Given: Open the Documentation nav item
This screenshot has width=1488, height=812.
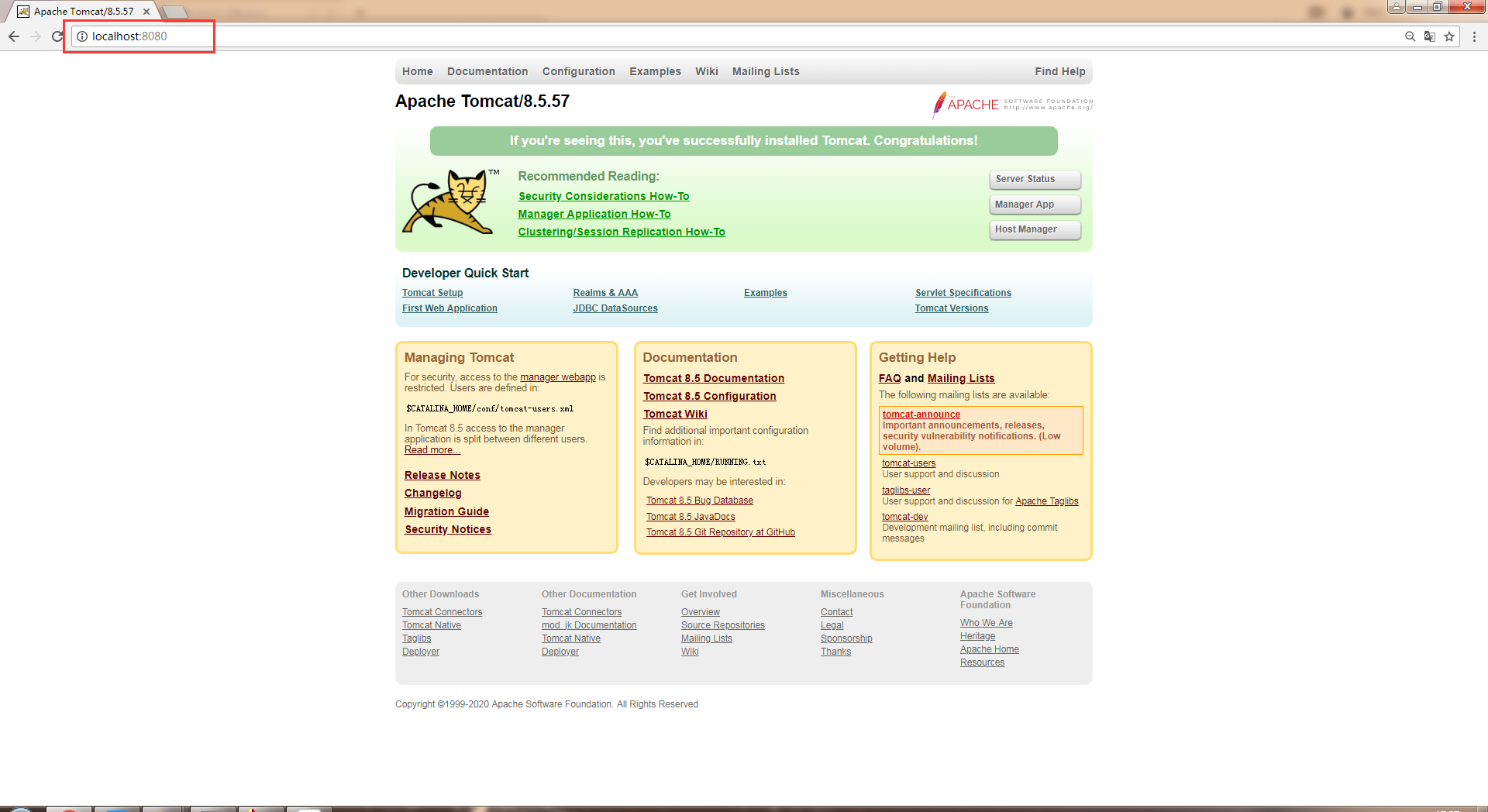Looking at the screenshot, I should coord(487,71).
